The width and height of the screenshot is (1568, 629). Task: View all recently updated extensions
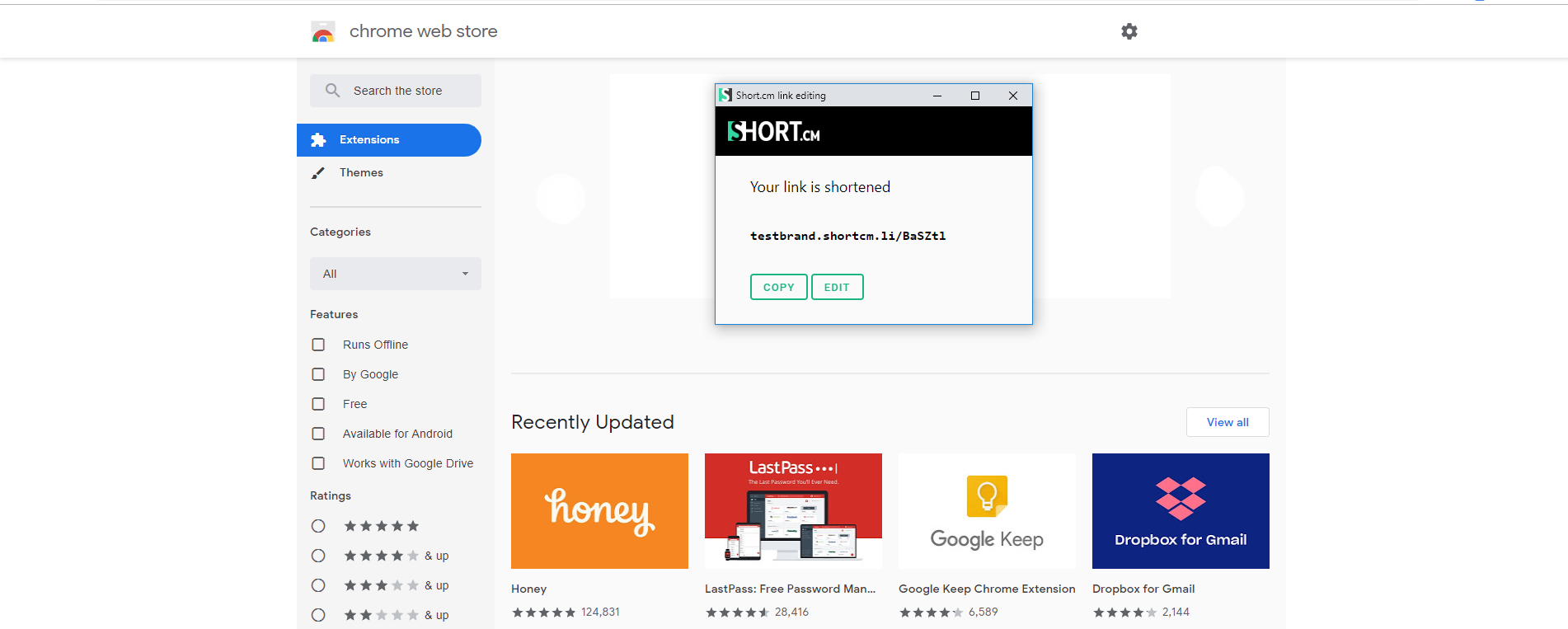1228,422
